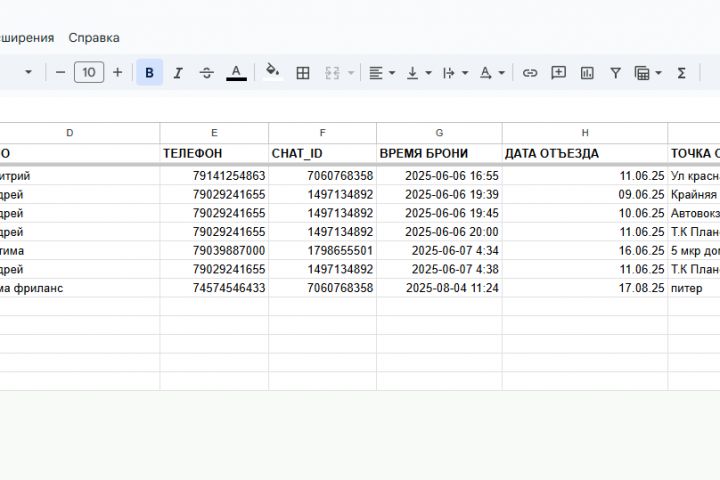The width and height of the screenshot is (720, 480).
Task: Select booking time 2025-06-07 4:34
Action: pos(439,250)
